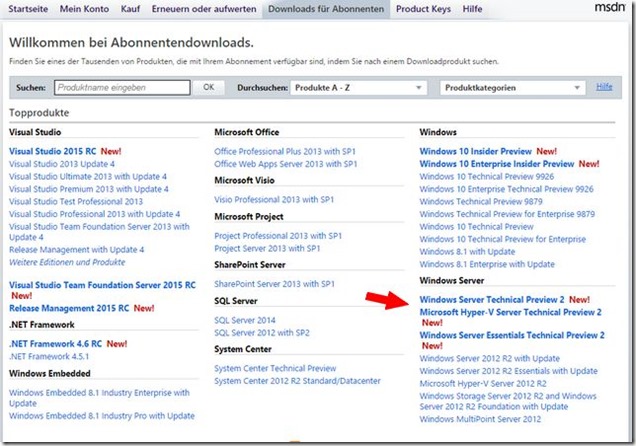
Task: Click the Hilfe link beside Produktkategorien
Action: pos(604,87)
